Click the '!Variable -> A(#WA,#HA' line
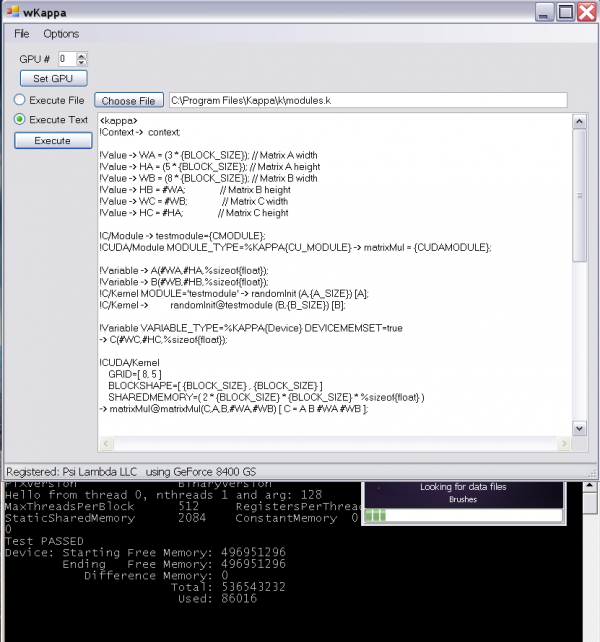600x642 pixels. [184, 271]
